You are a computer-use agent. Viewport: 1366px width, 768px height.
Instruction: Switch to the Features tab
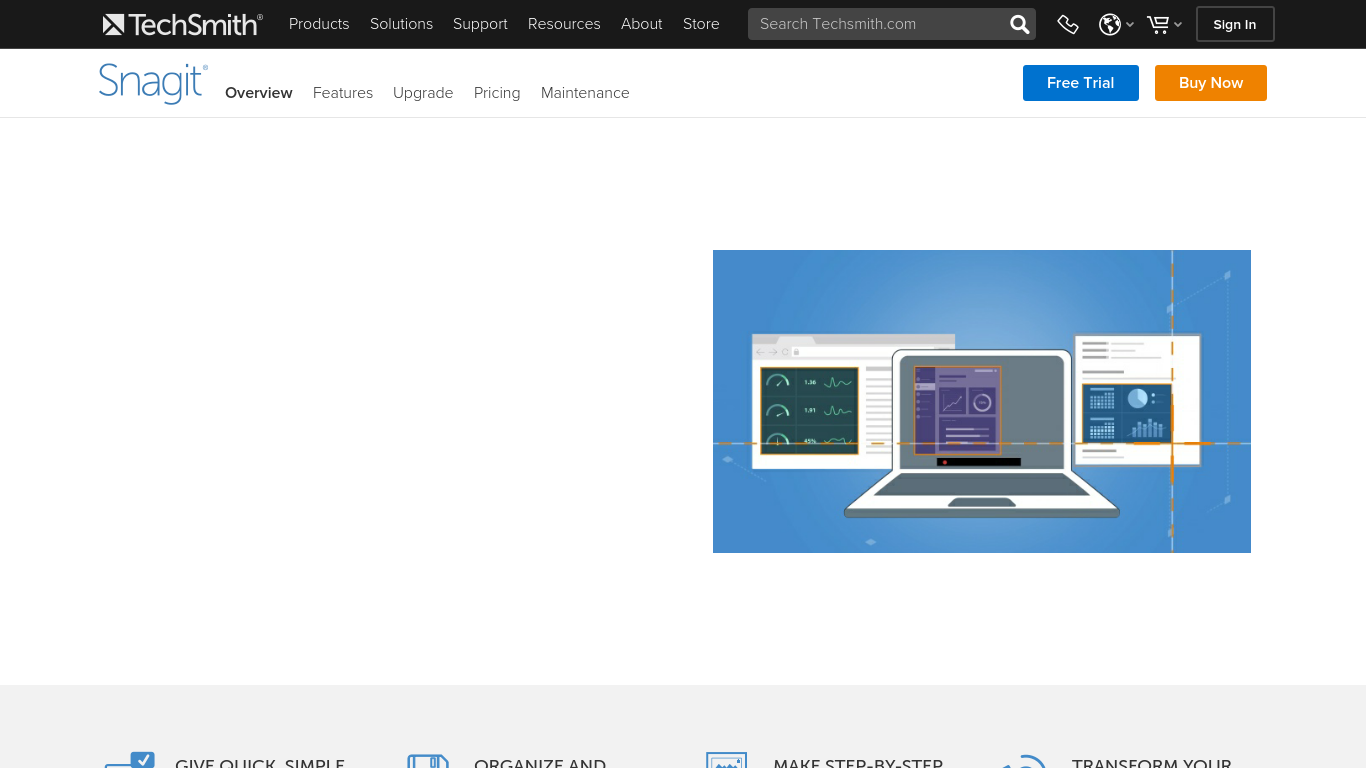343,93
